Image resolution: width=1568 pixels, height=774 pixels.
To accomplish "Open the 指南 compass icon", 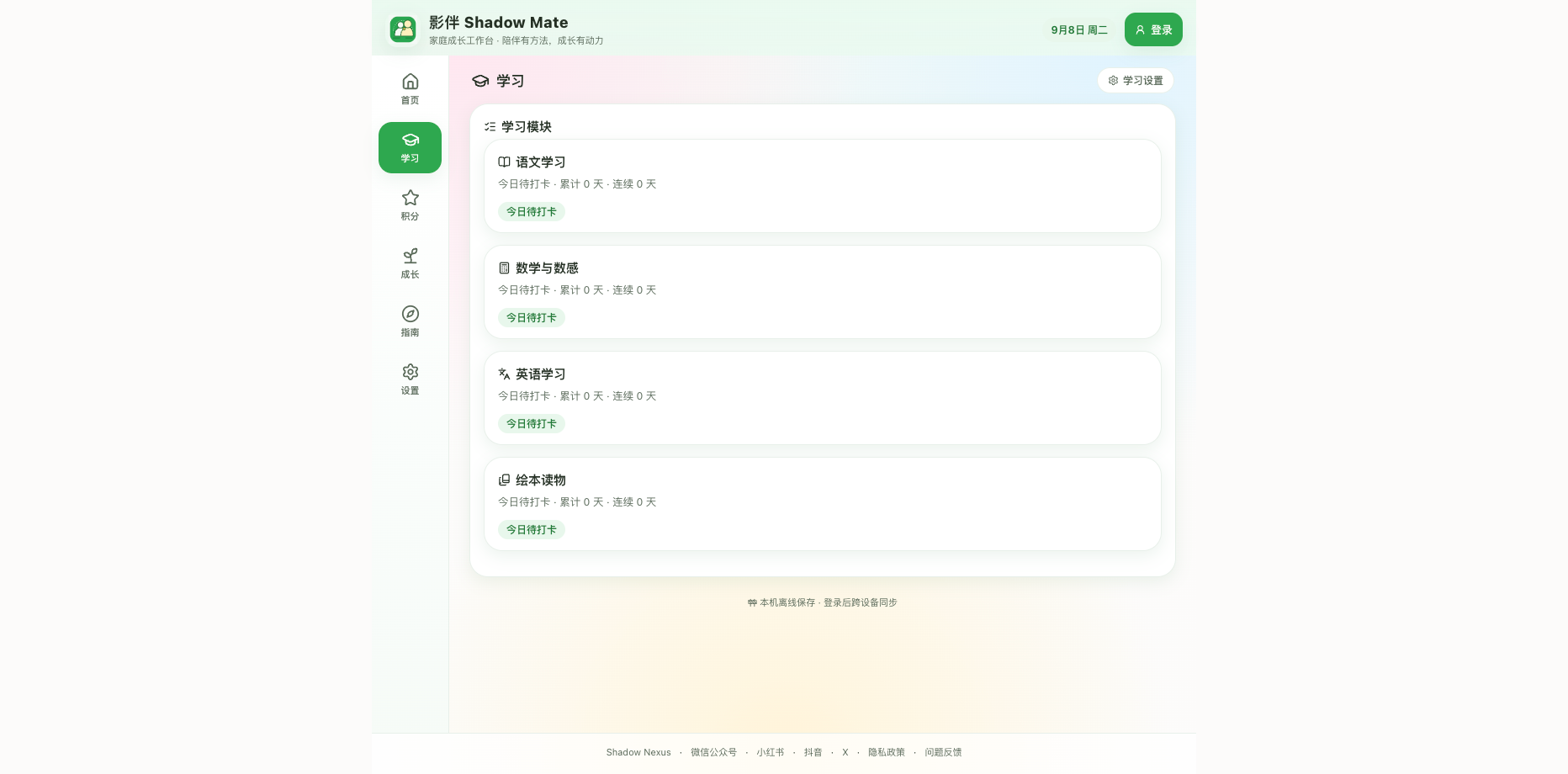I will tap(410, 314).
